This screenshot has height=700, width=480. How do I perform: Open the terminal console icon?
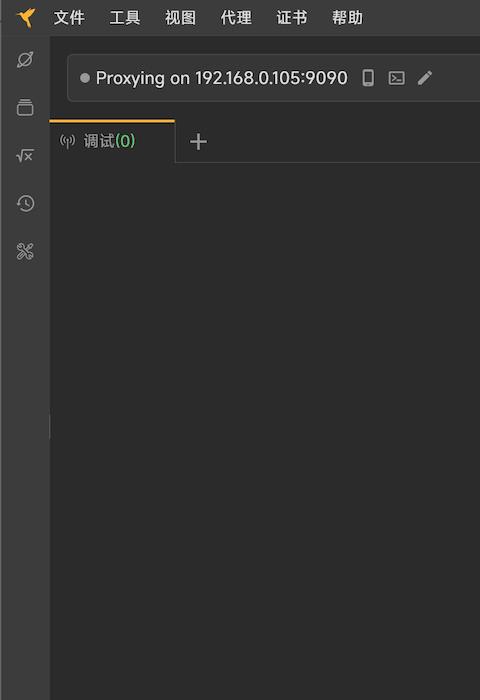pos(397,78)
